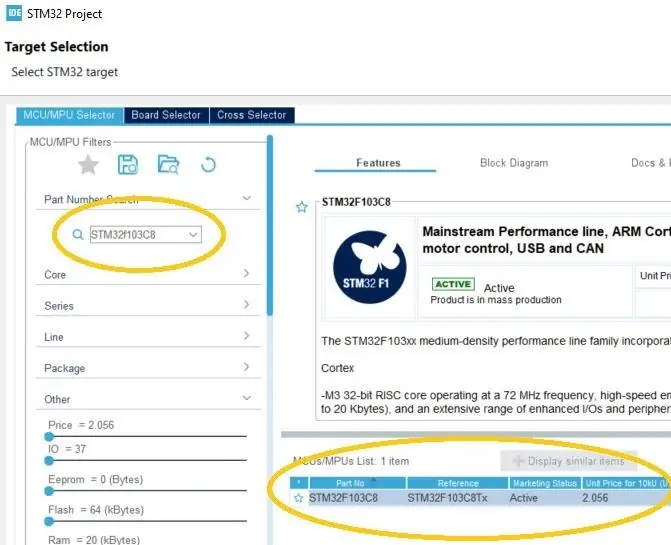Click the Eeprom slider handle
This screenshot has height=545, width=671.
click(x=49, y=491)
